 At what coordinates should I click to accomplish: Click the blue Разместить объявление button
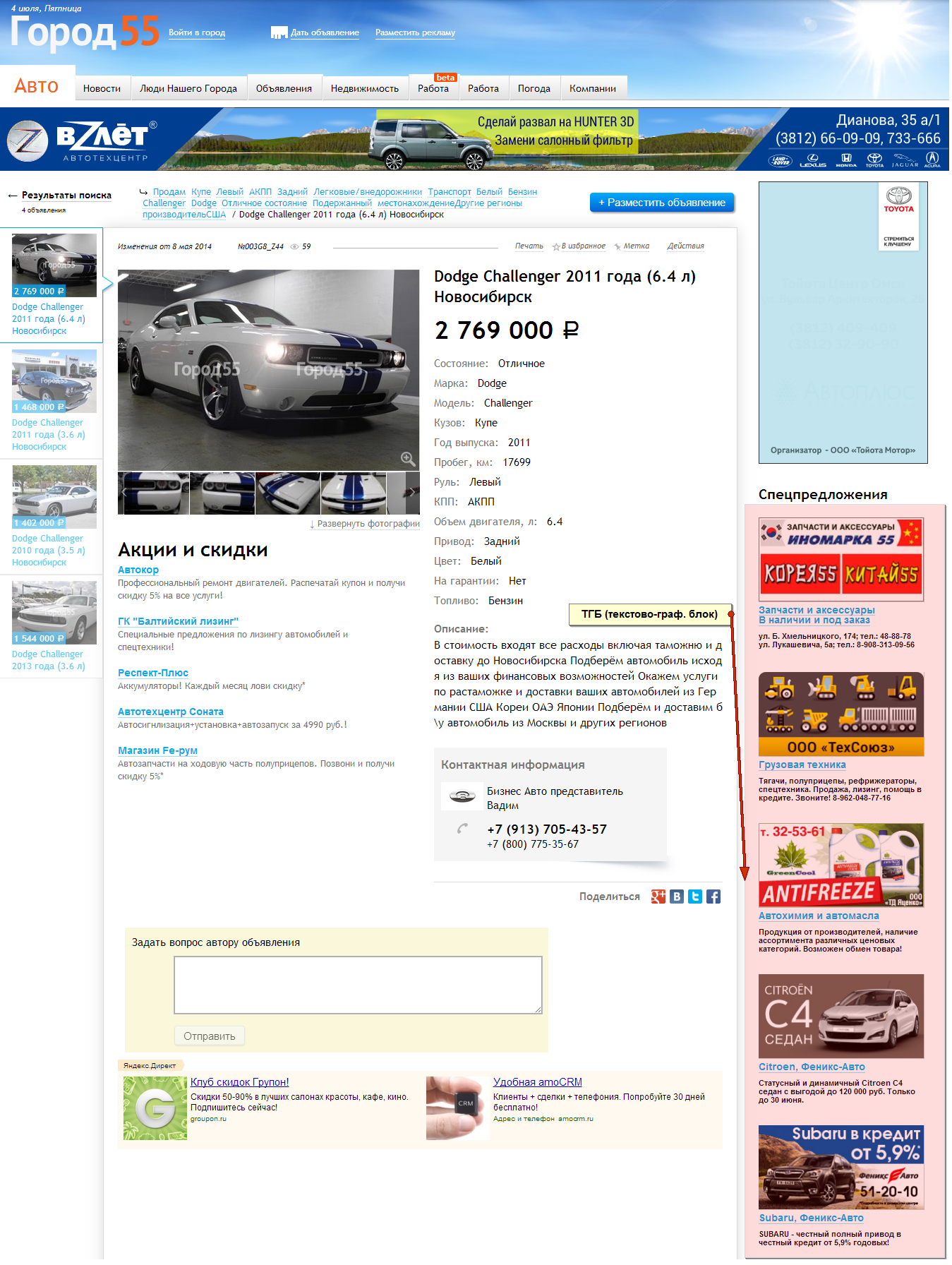click(662, 203)
